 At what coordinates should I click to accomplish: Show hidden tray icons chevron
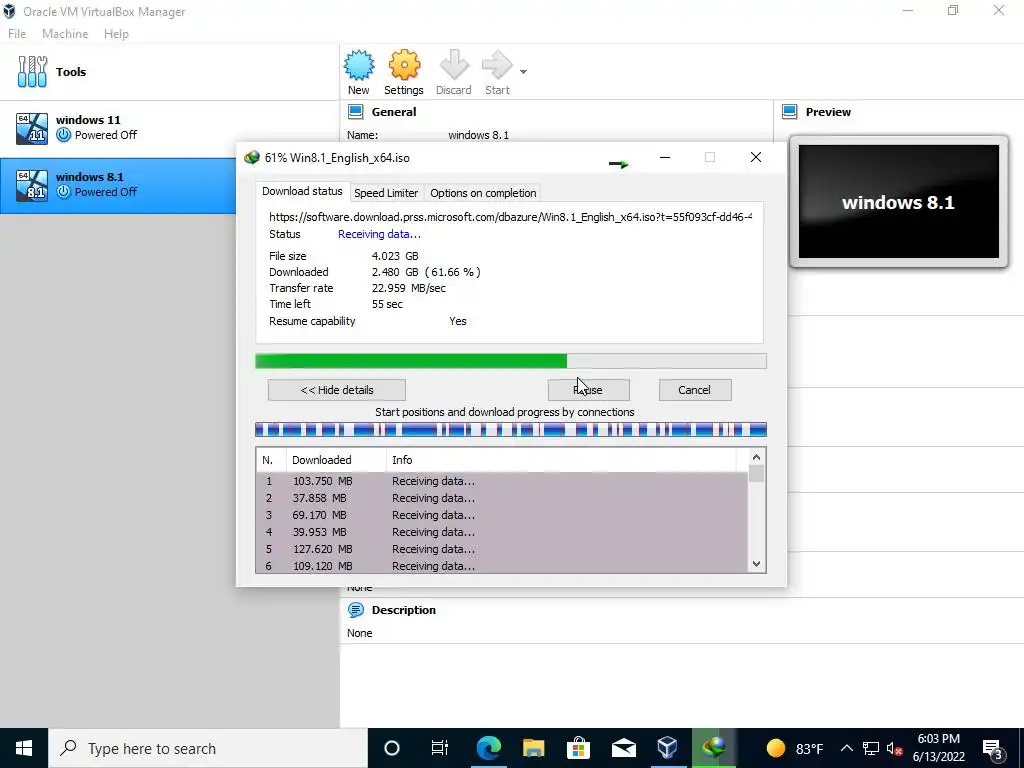click(x=846, y=748)
